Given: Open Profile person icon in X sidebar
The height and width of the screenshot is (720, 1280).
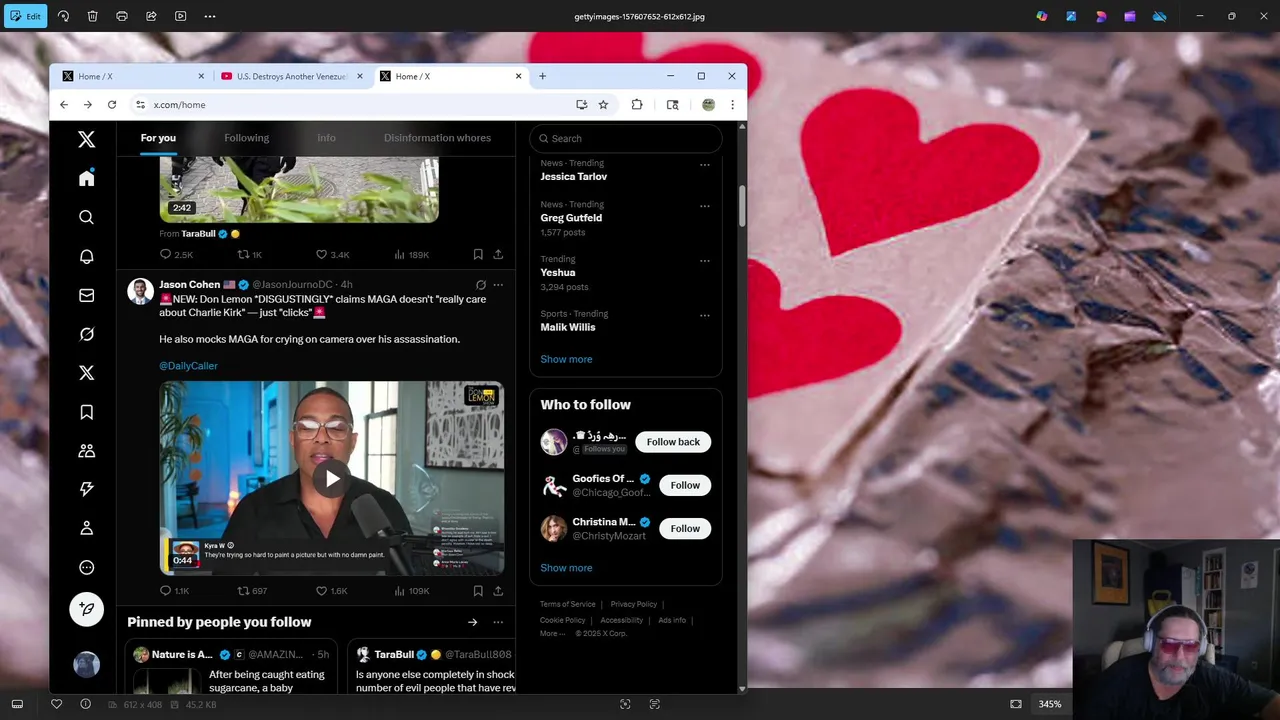Looking at the screenshot, I should click(x=87, y=528).
